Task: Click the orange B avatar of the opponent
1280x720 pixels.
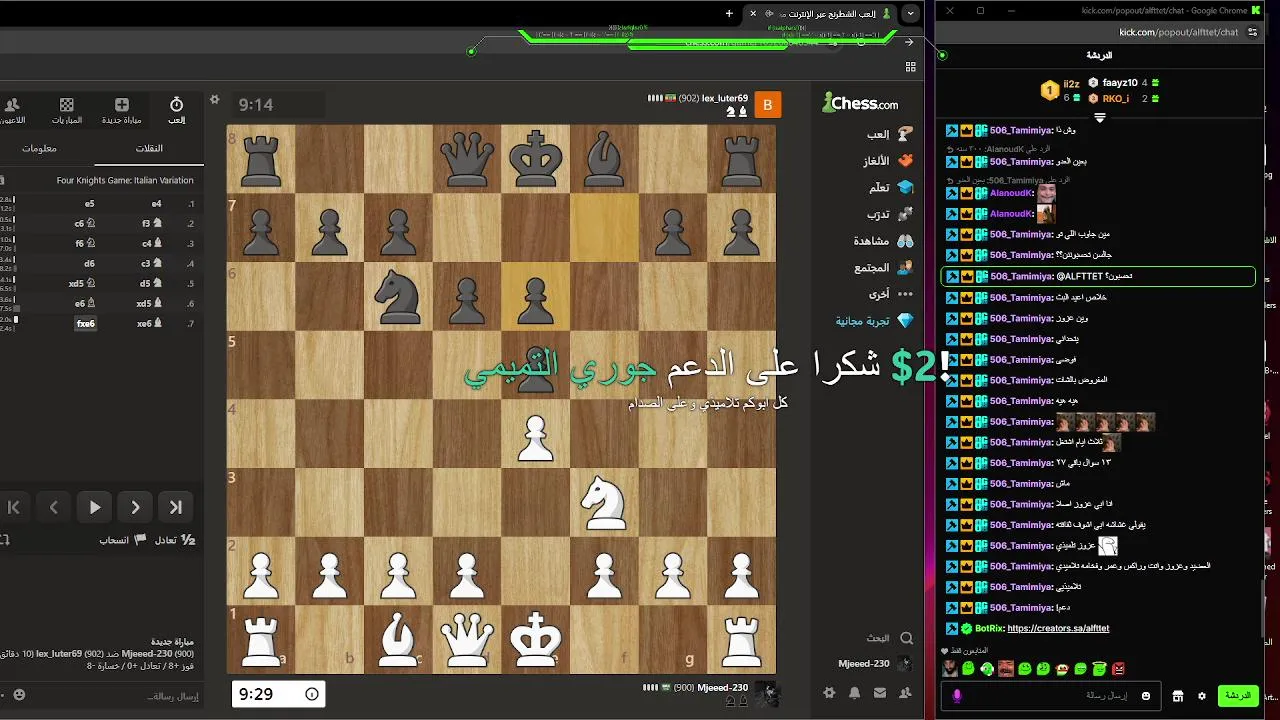Action: pyautogui.click(x=767, y=104)
